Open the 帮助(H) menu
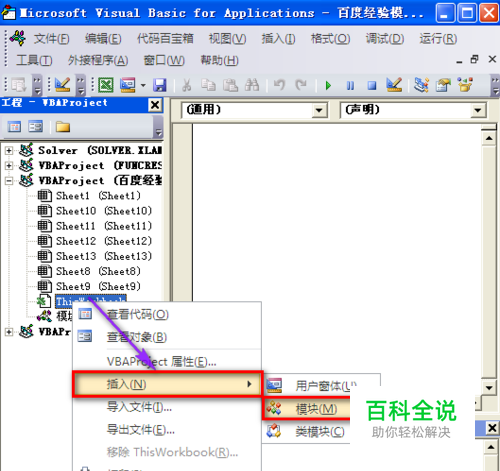The image size is (500, 471). click(x=219, y=60)
